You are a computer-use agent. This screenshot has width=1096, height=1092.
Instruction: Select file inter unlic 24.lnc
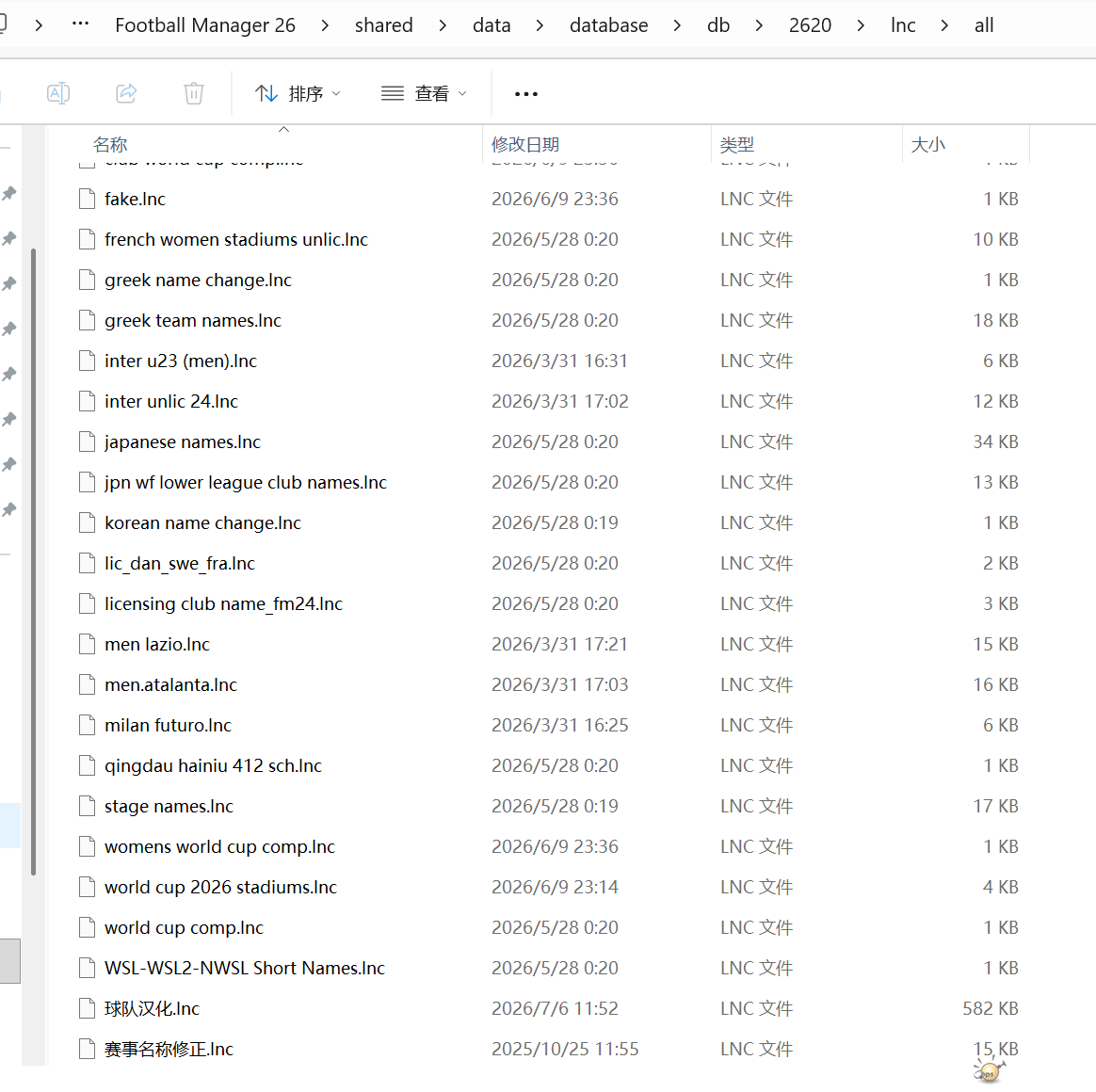tap(171, 402)
